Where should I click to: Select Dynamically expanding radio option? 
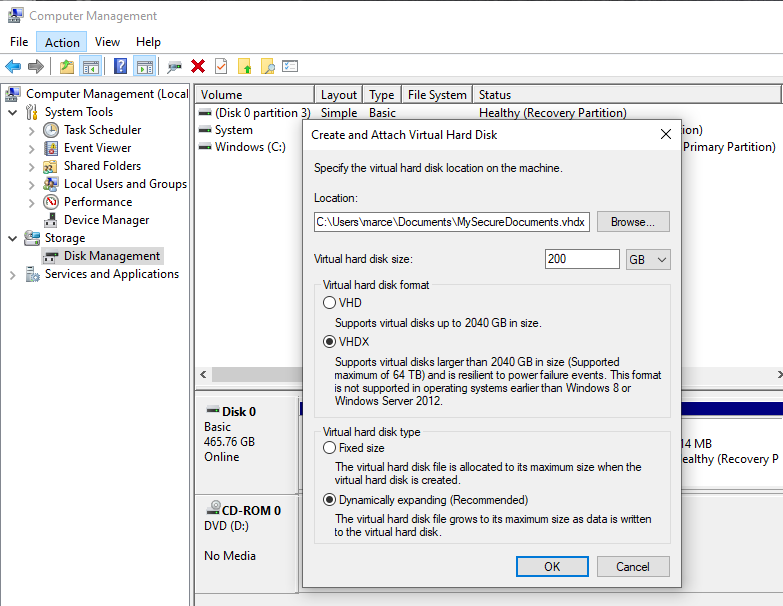click(329, 500)
